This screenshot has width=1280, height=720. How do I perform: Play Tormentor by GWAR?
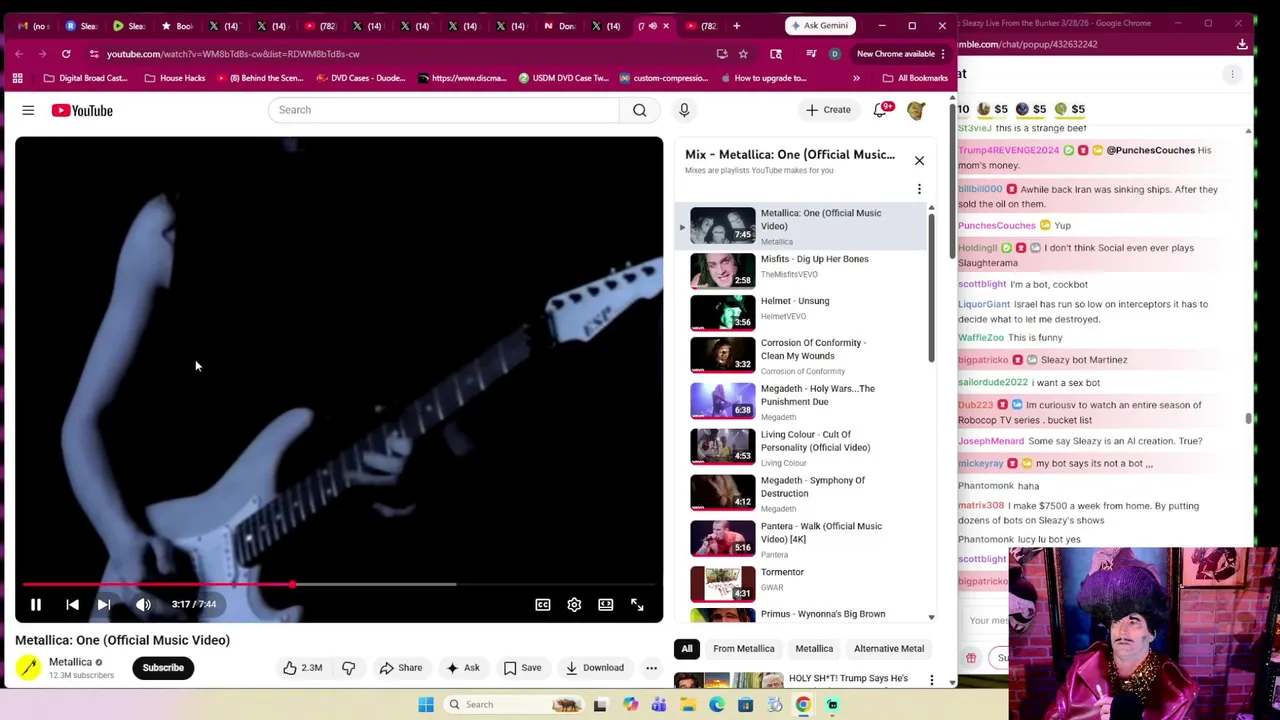pyautogui.click(x=800, y=582)
